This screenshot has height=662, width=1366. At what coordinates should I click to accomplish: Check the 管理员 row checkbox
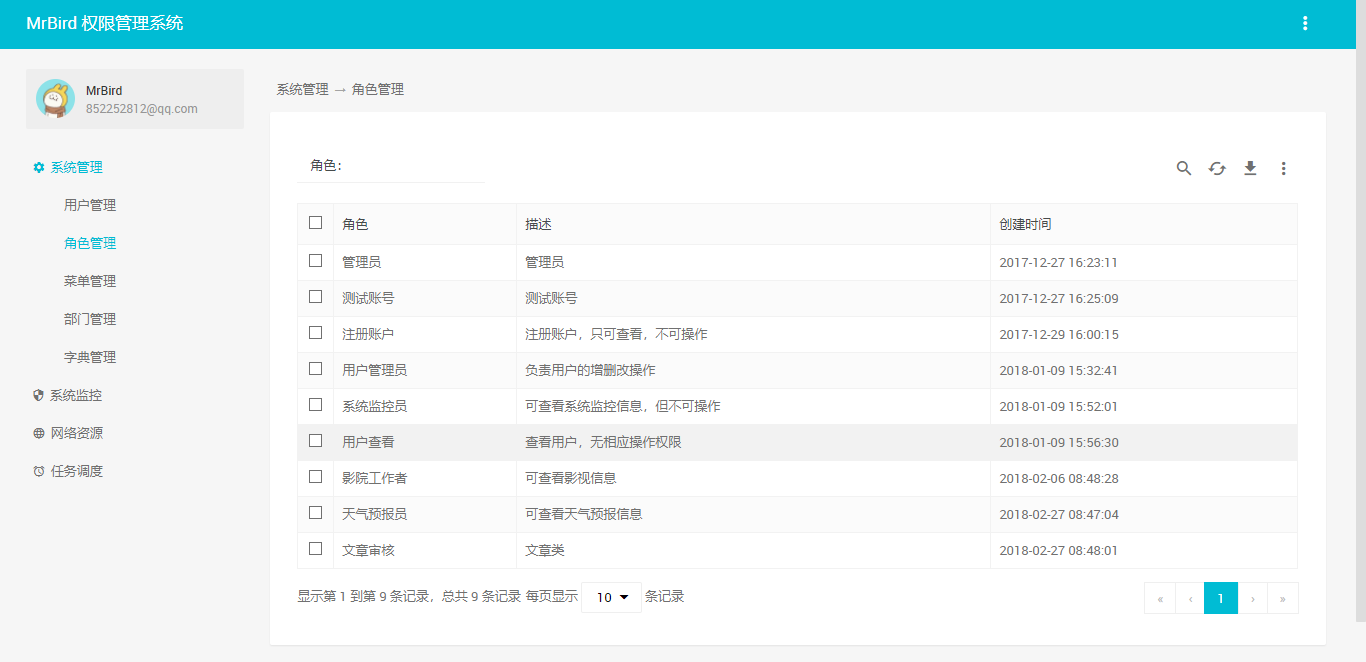pyautogui.click(x=316, y=260)
